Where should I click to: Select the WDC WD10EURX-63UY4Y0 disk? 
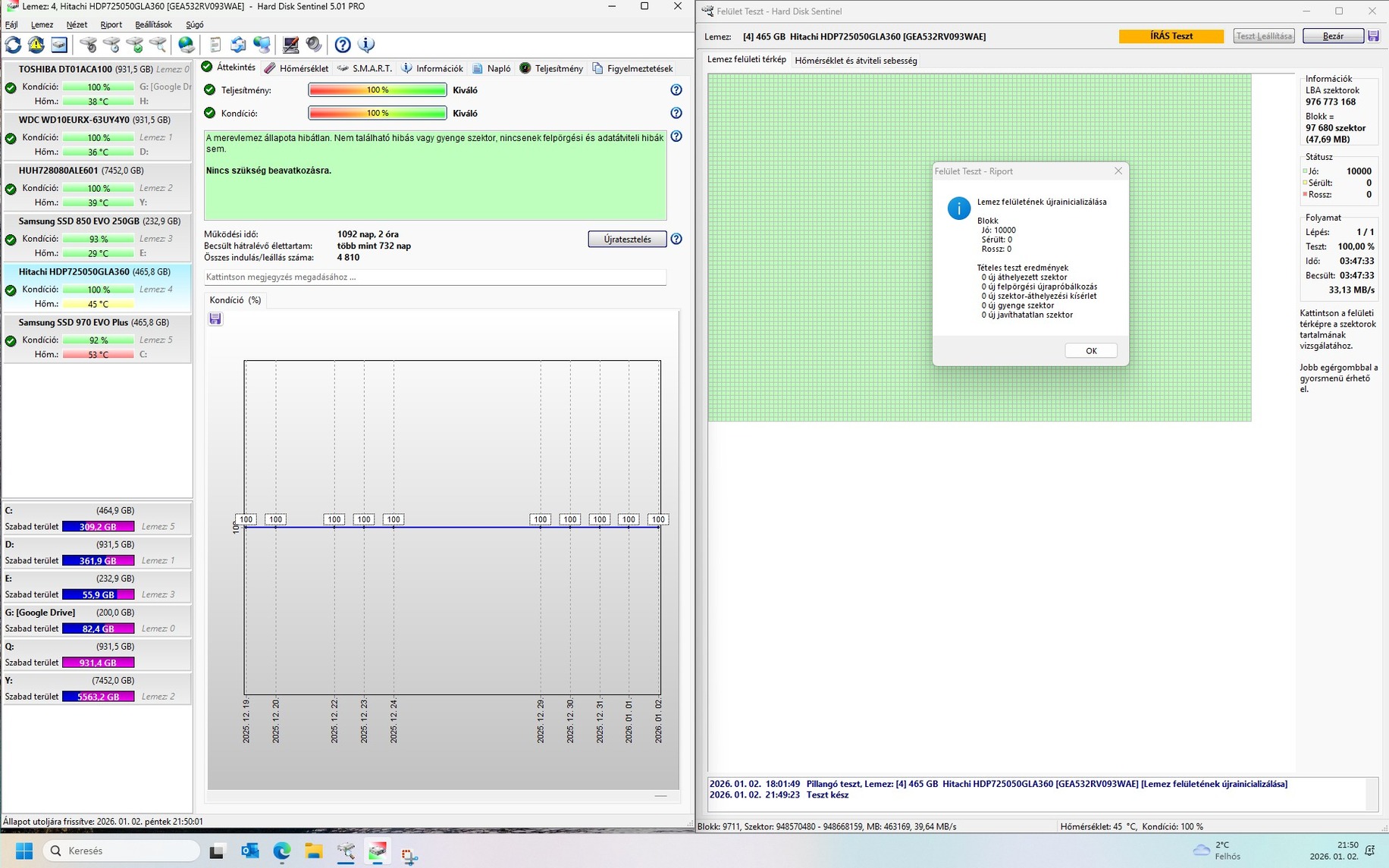click(97, 136)
